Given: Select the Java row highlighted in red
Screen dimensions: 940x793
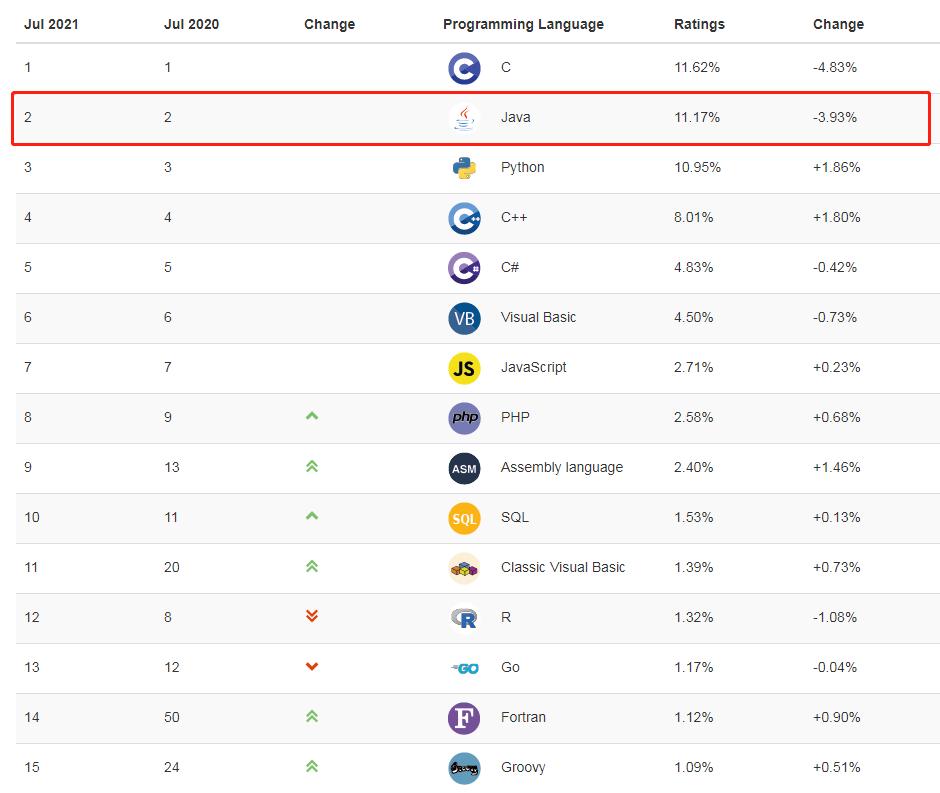Looking at the screenshot, I should [470, 118].
